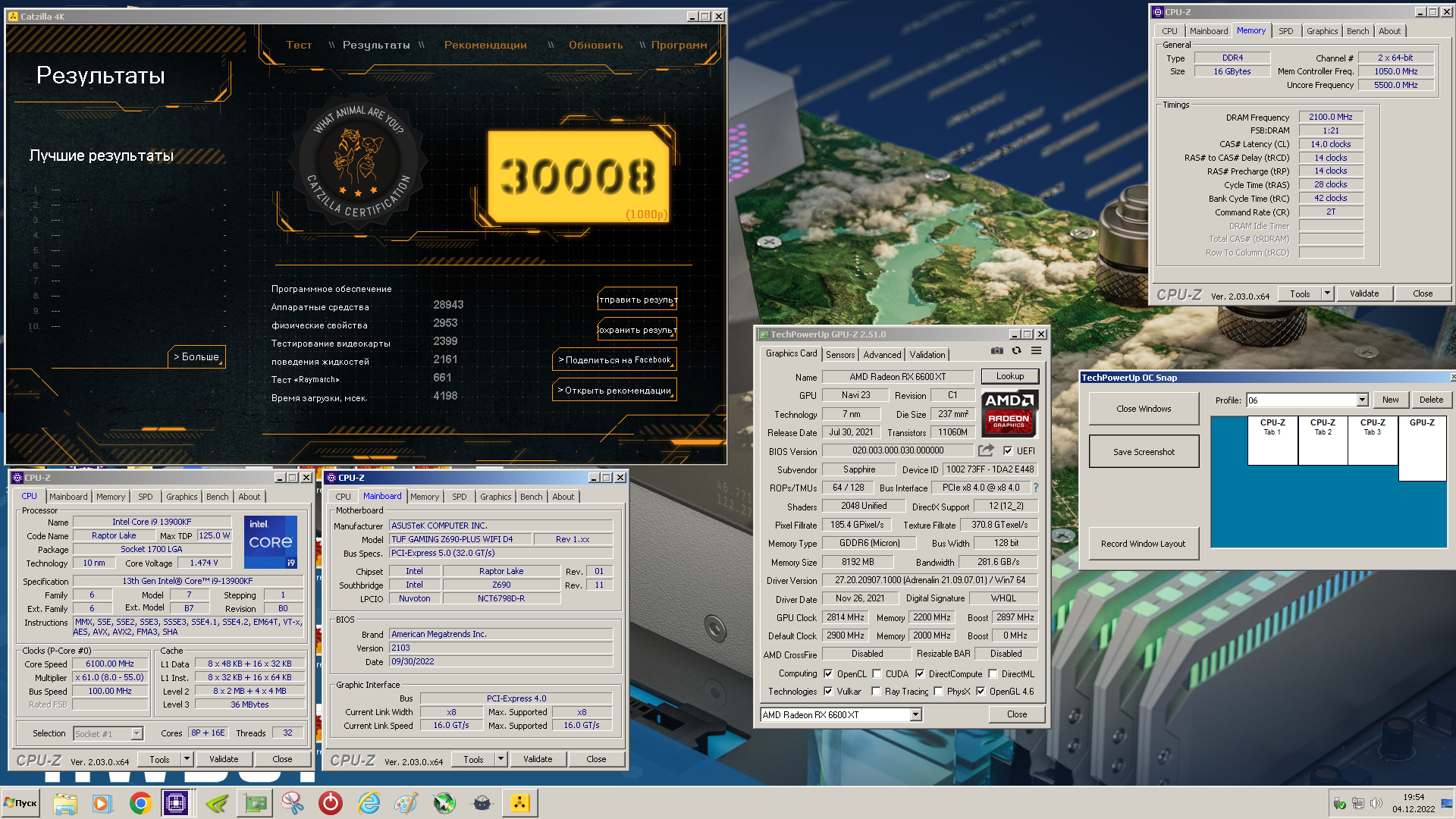Click Close Windows in OC Snap
This screenshot has width=1456, height=819.
click(1144, 408)
